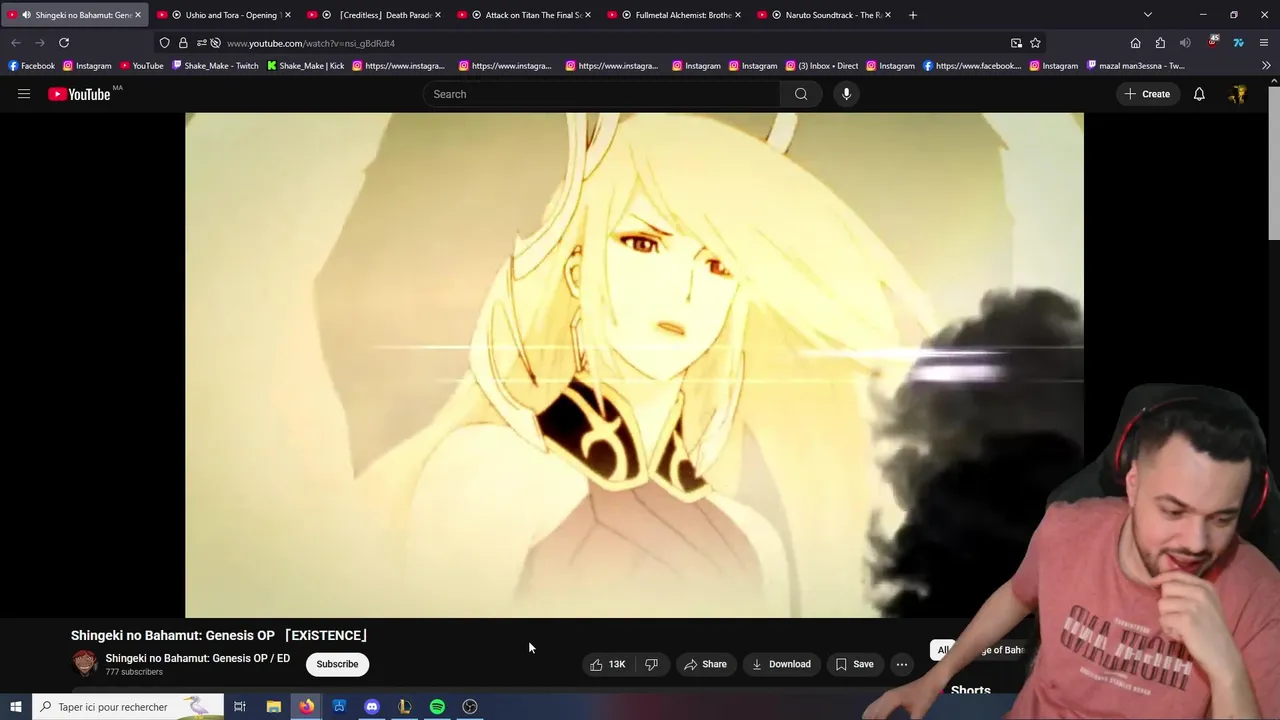
Task: Open a new browser tab with plus button
Action: coord(912,15)
